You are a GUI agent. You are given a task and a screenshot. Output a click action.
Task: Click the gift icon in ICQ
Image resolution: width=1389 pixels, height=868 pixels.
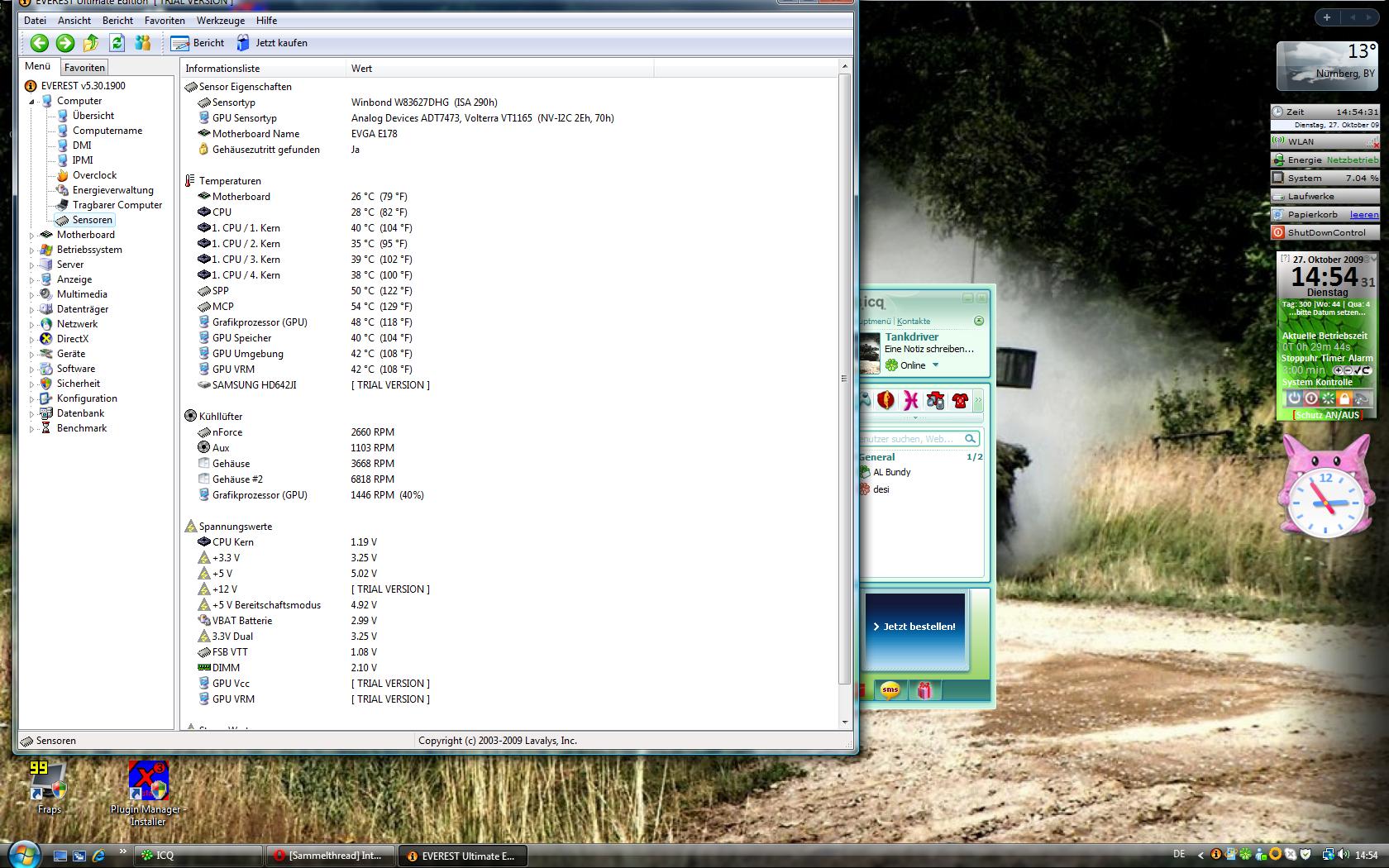(x=924, y=690)
